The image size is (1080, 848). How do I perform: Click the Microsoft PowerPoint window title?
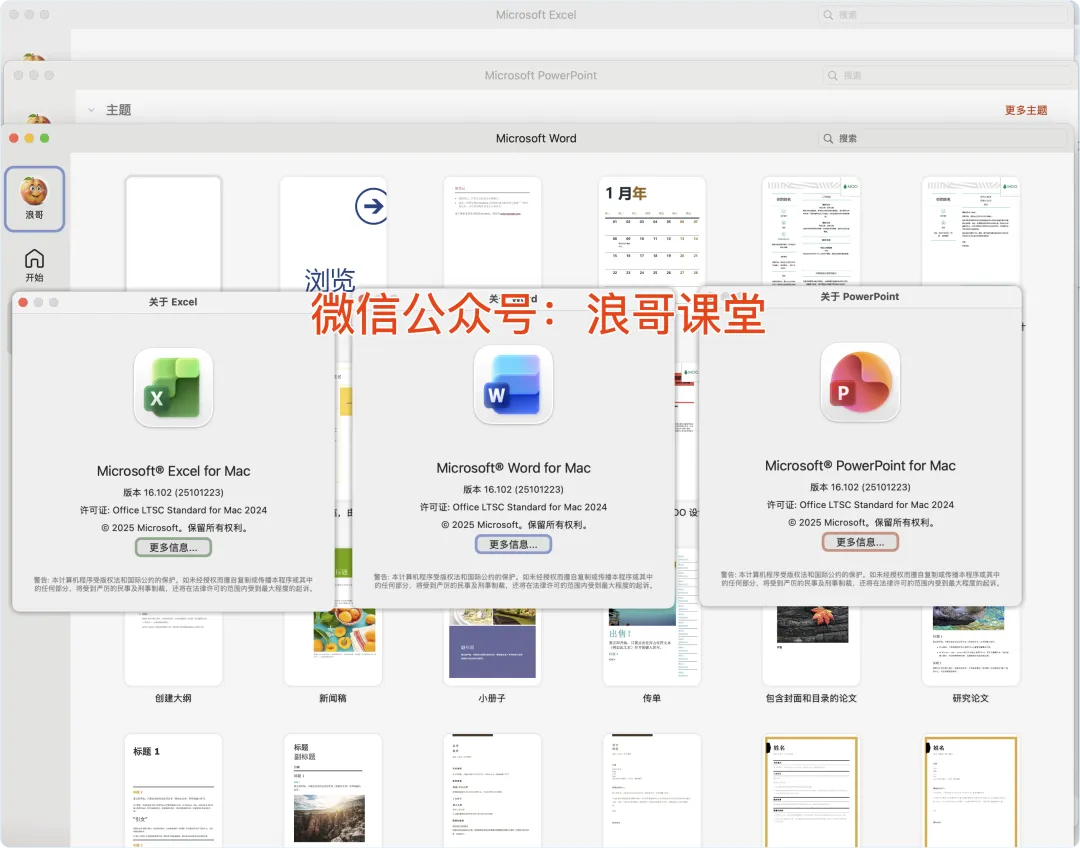click(x=541, y=75)
